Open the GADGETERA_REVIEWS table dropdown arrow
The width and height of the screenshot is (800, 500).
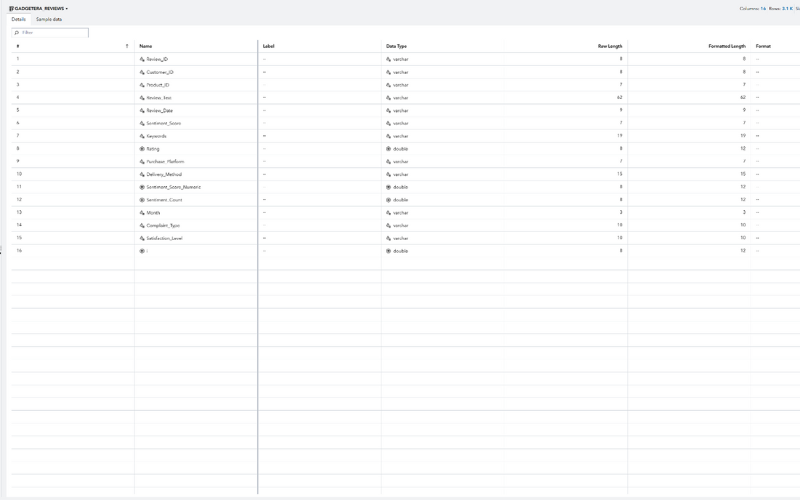click(x=66, y=9)
